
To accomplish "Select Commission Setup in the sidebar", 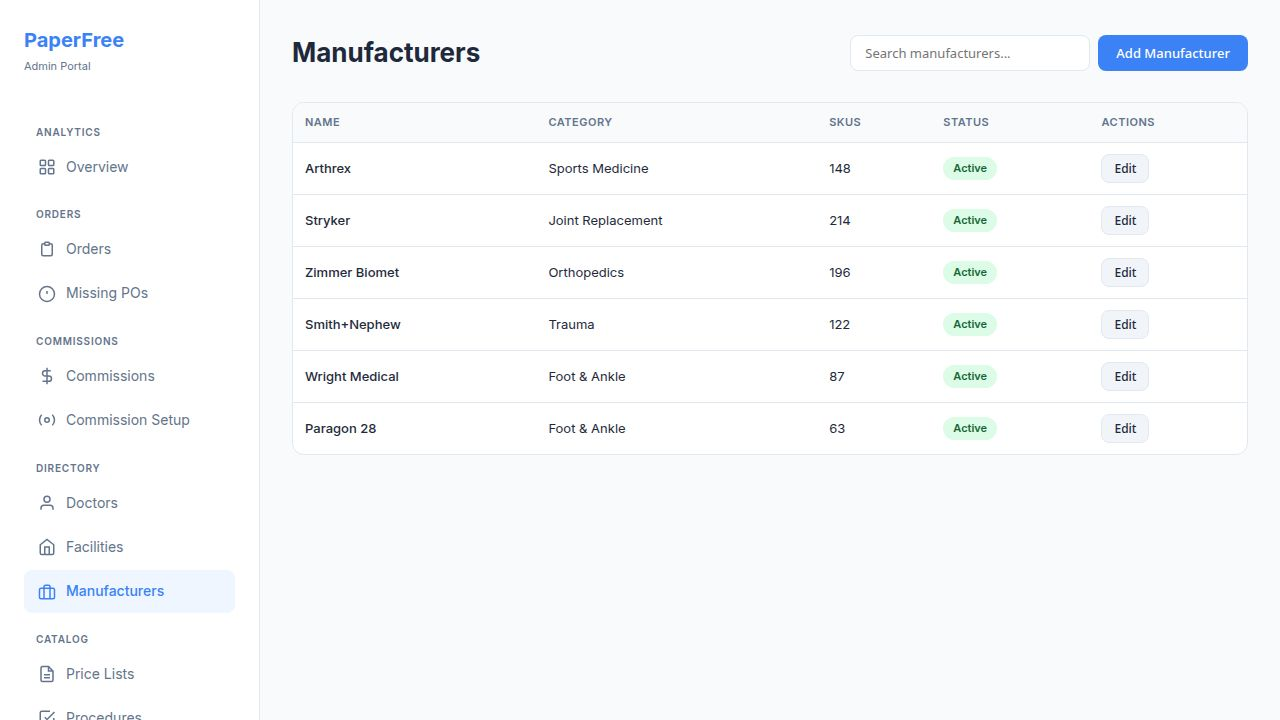I will click(128, 420).
